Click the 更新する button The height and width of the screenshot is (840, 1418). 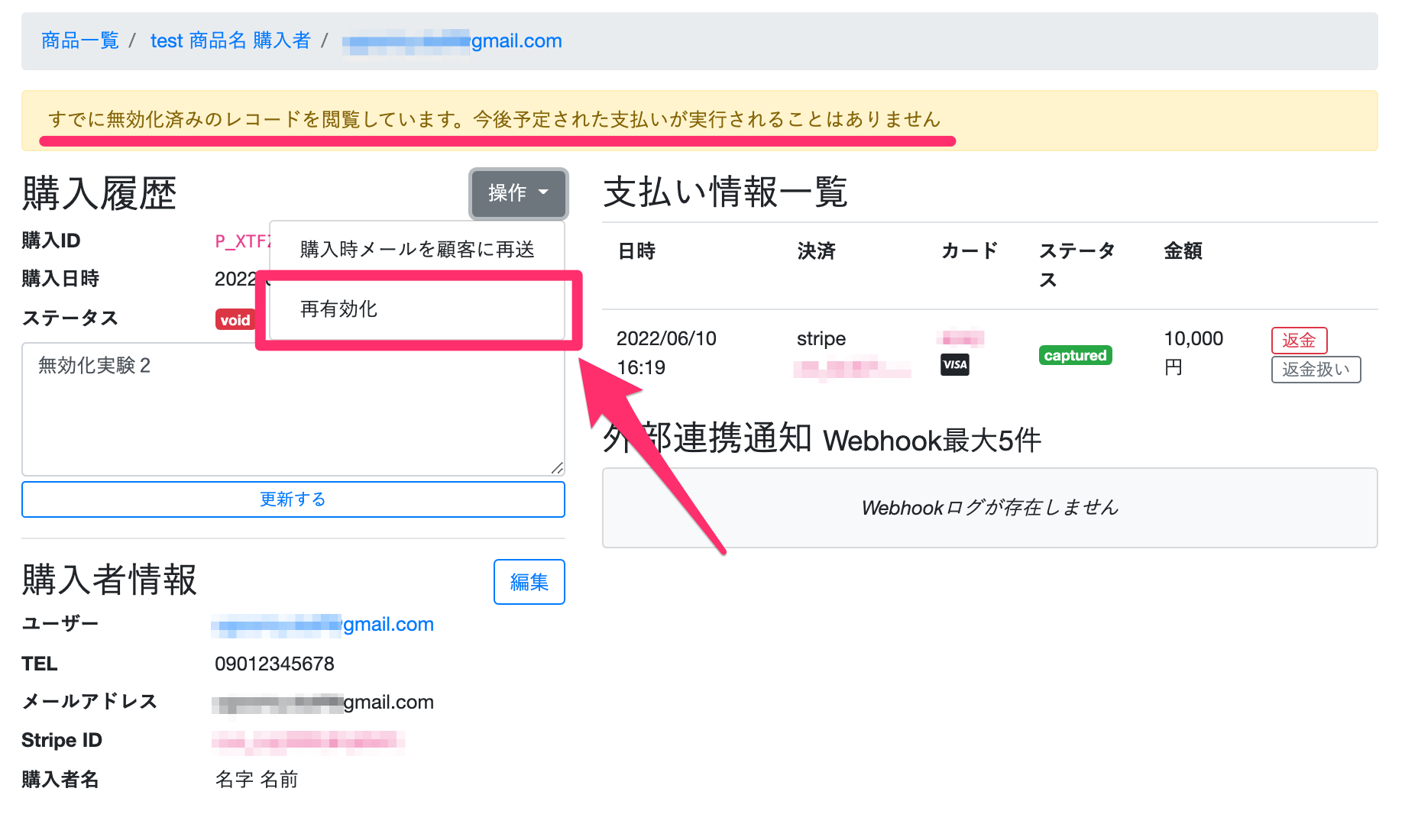(x=293, y=499)
